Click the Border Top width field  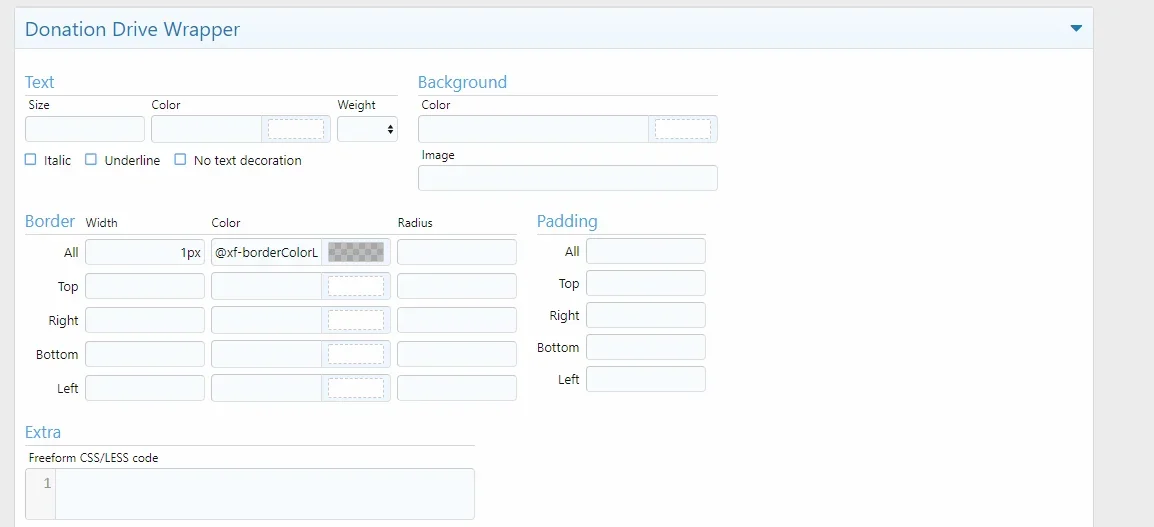click(x=145, y=286)
